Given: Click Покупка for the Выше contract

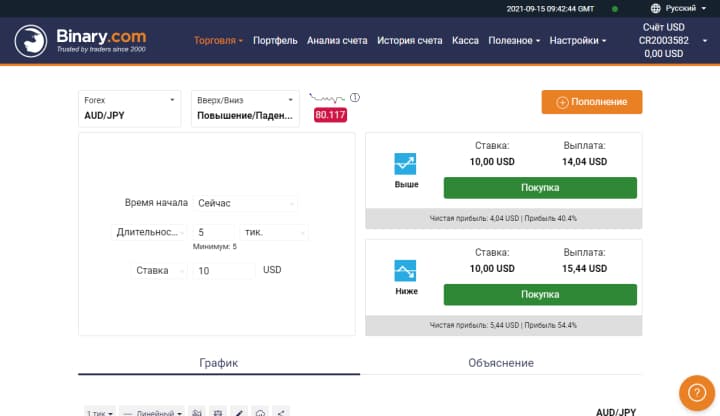Looking at the screenshot, I should pyautogui.click(x=540, y=188).
